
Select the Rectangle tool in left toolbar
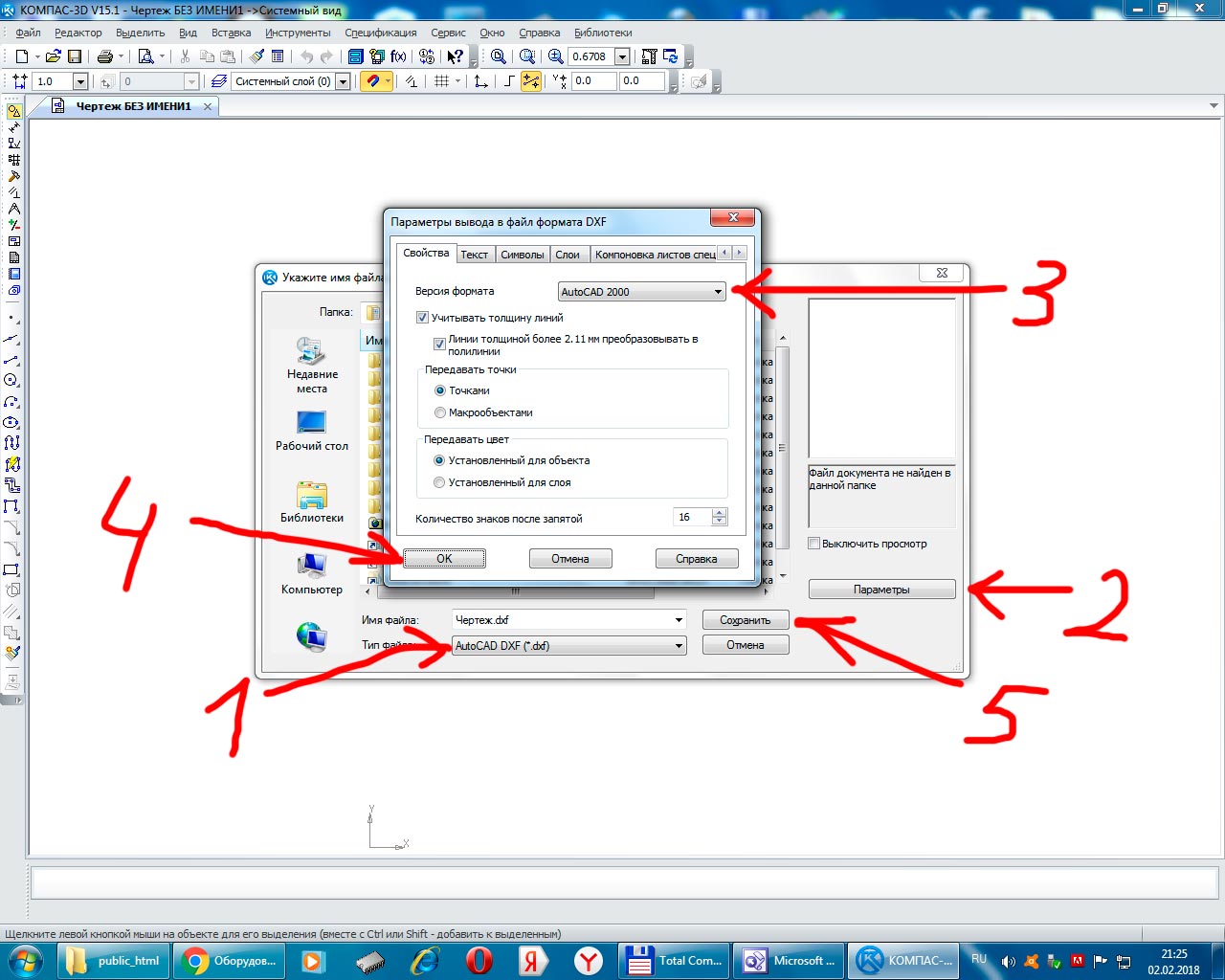[x=12, y=569]
